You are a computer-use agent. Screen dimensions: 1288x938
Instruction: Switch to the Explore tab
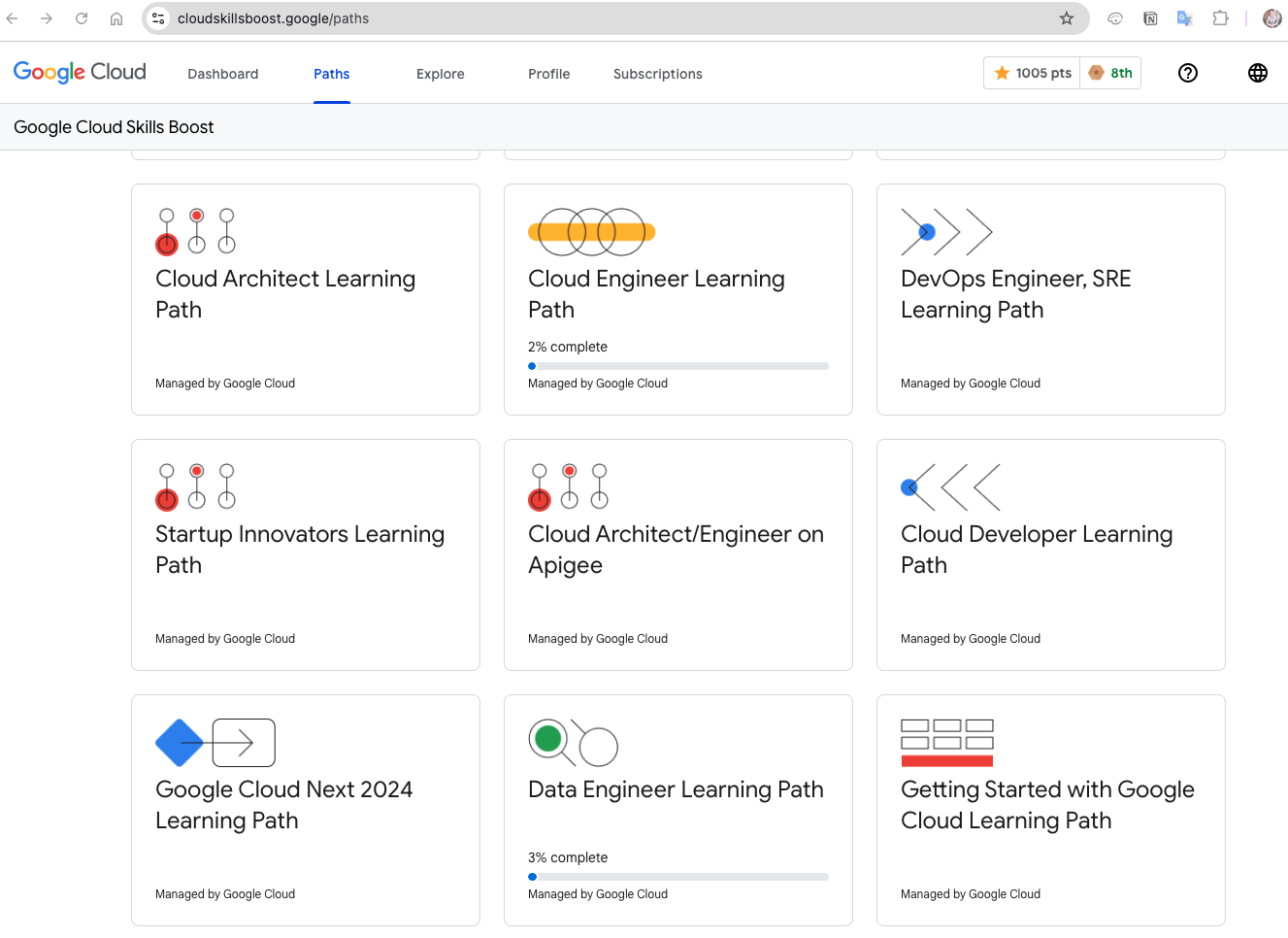440,74
